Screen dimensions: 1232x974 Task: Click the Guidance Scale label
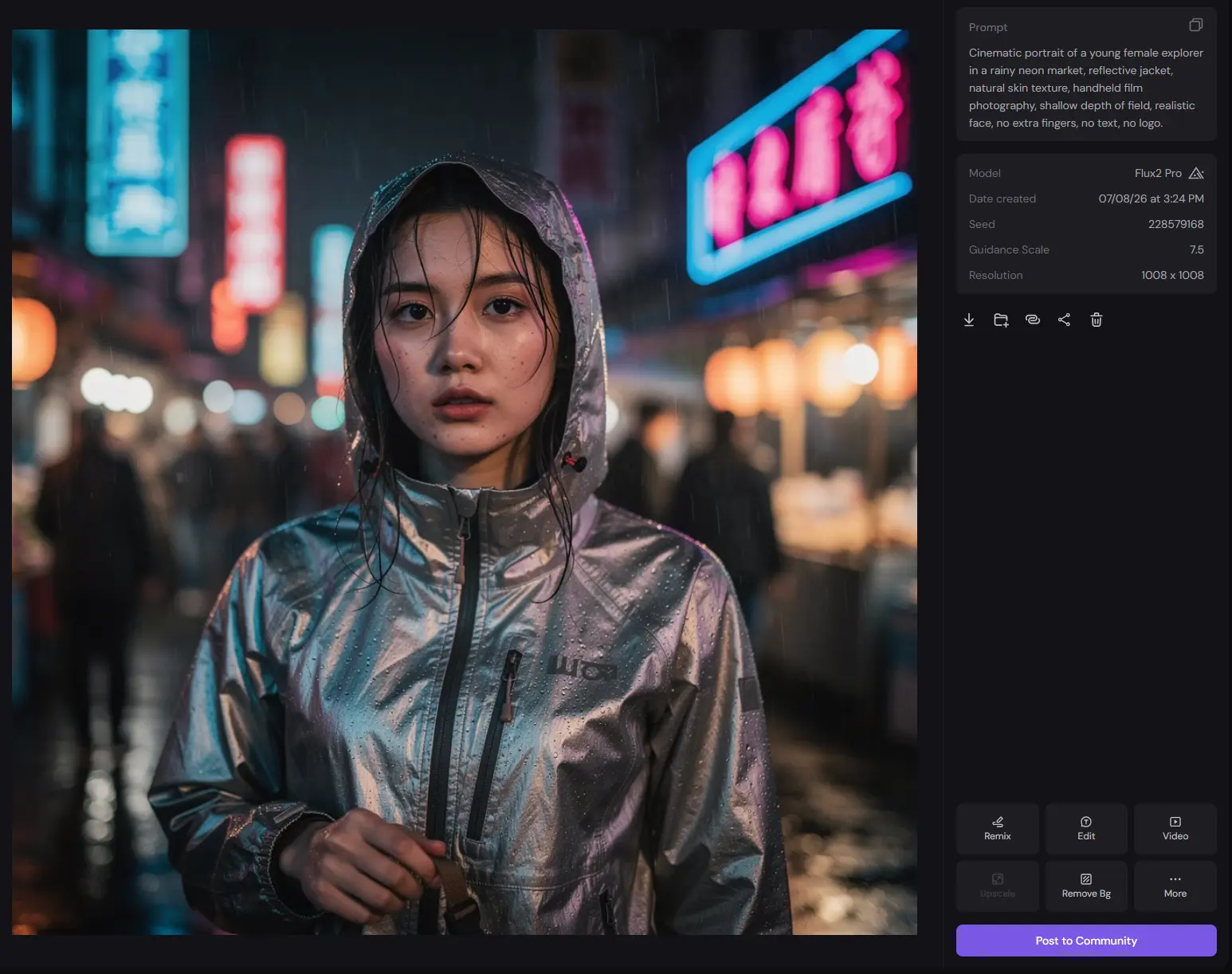coord(1009,249)
